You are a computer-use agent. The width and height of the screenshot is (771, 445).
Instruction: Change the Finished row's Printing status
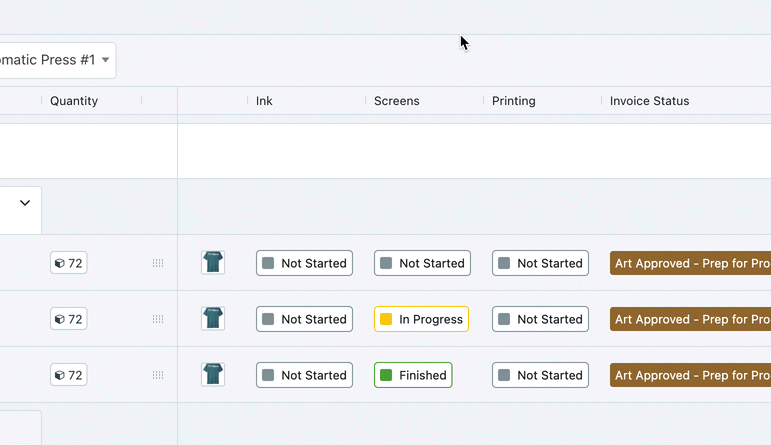540,375
